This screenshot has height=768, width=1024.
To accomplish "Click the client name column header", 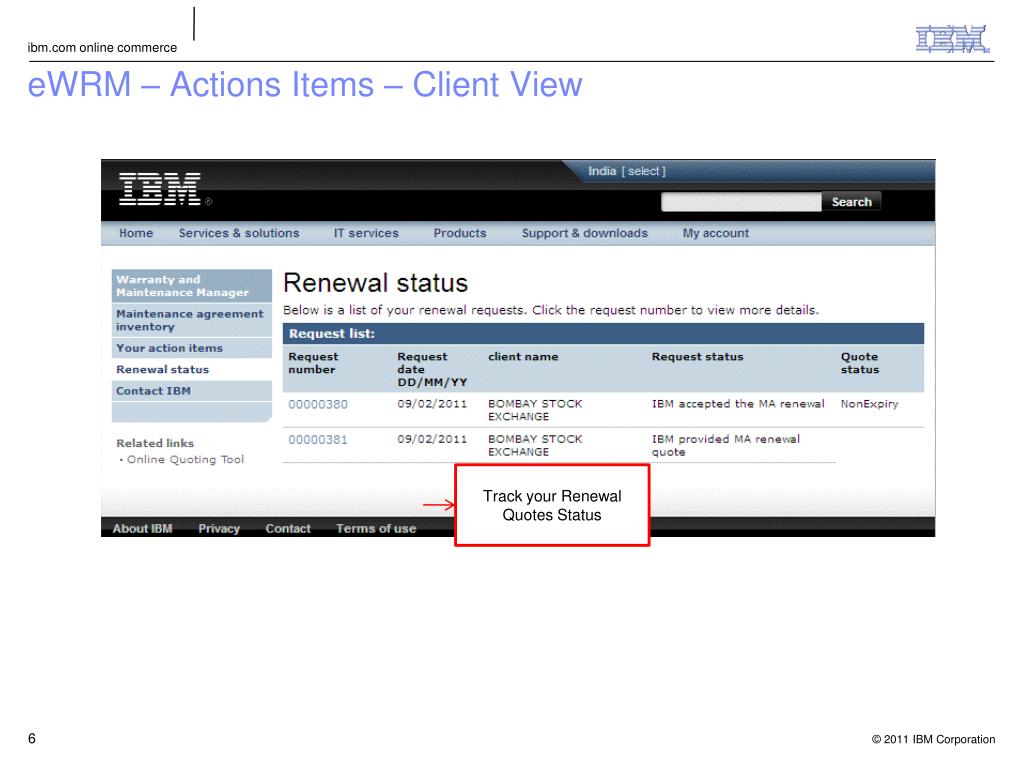I will [x=523, y=357].
